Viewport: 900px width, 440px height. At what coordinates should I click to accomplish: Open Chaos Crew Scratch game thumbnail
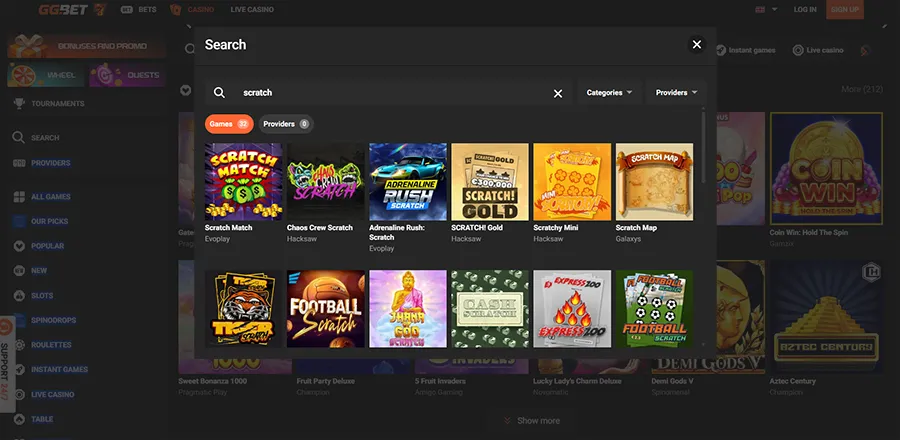pos(325,182)
